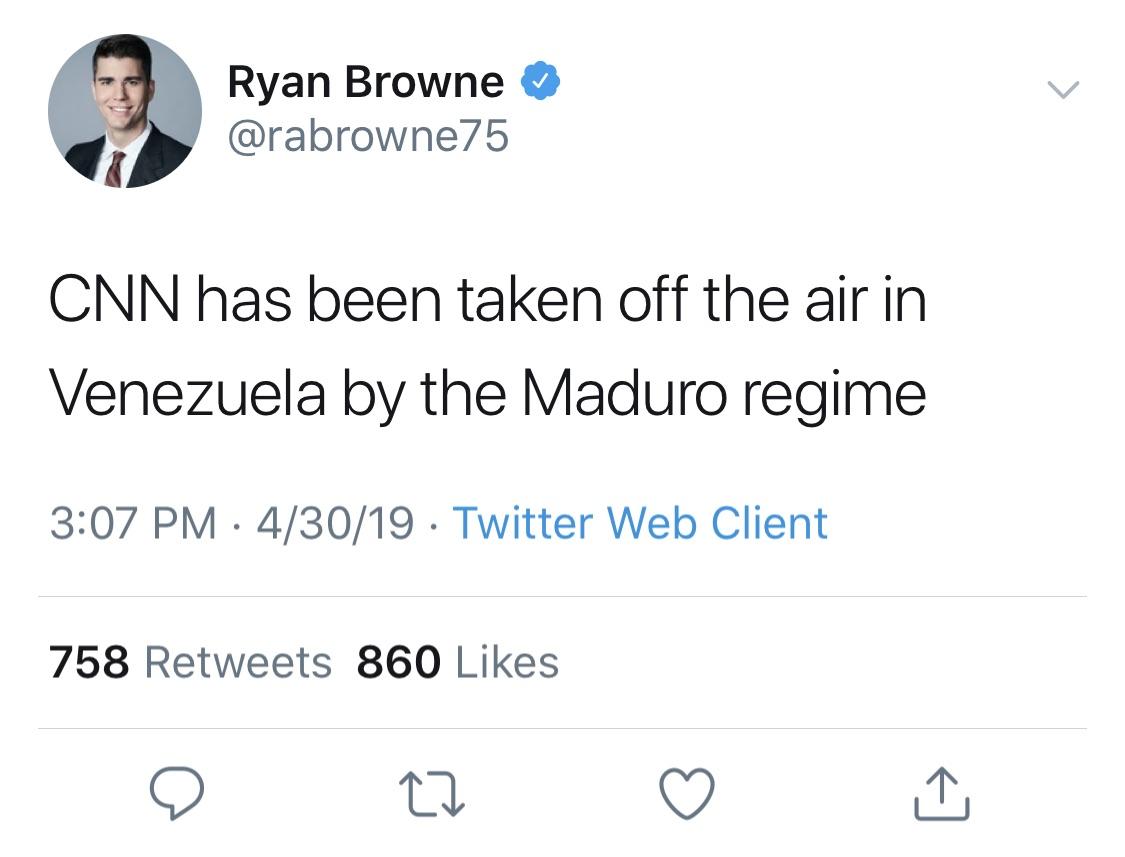The height and width of the screenshot is (857, 1125).
Task: View the 758 Retweets list
Action: click(190, 662)
